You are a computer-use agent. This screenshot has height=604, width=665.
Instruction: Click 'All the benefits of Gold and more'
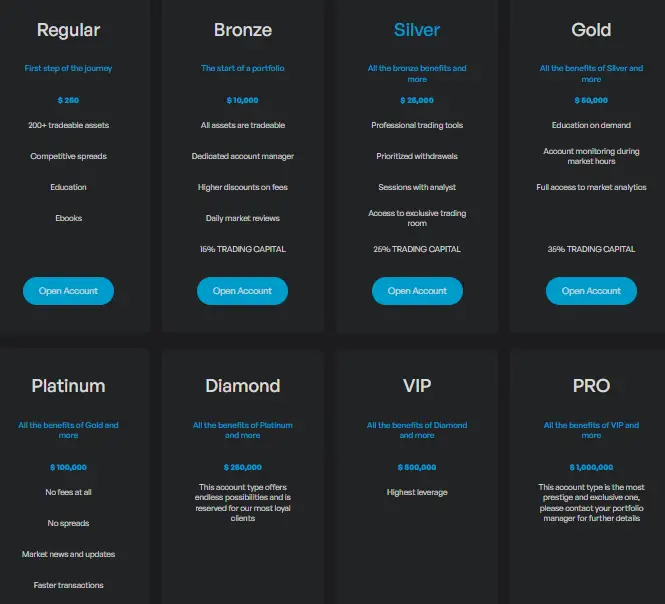click(68, 430)
